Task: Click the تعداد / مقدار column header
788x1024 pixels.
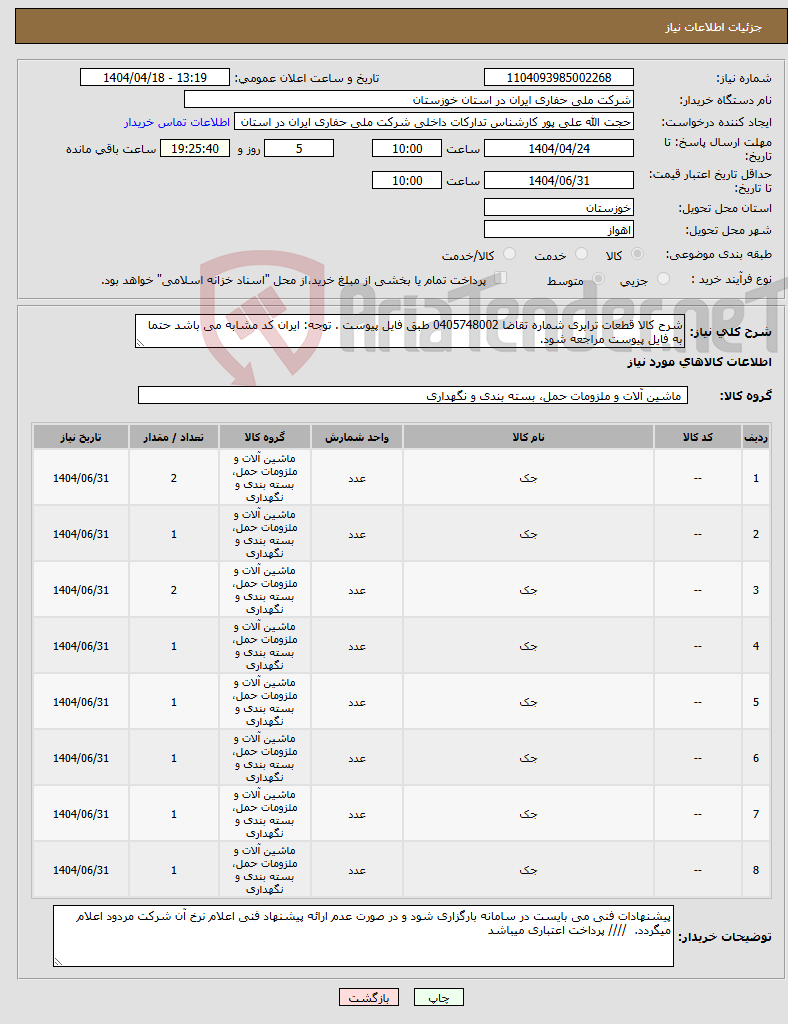Action: point(174,437)
